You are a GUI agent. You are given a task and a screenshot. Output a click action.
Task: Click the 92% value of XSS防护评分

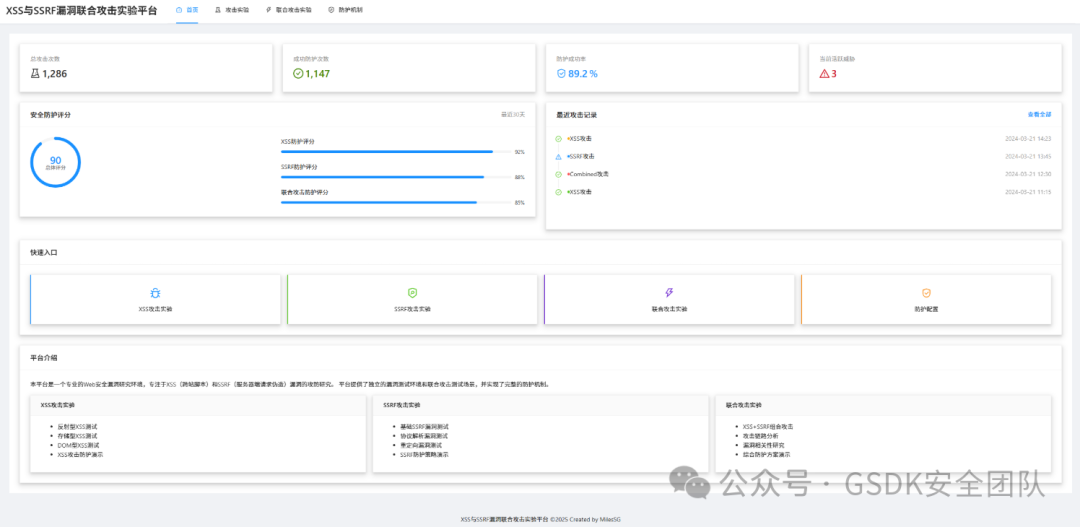[x=519, y=152]
